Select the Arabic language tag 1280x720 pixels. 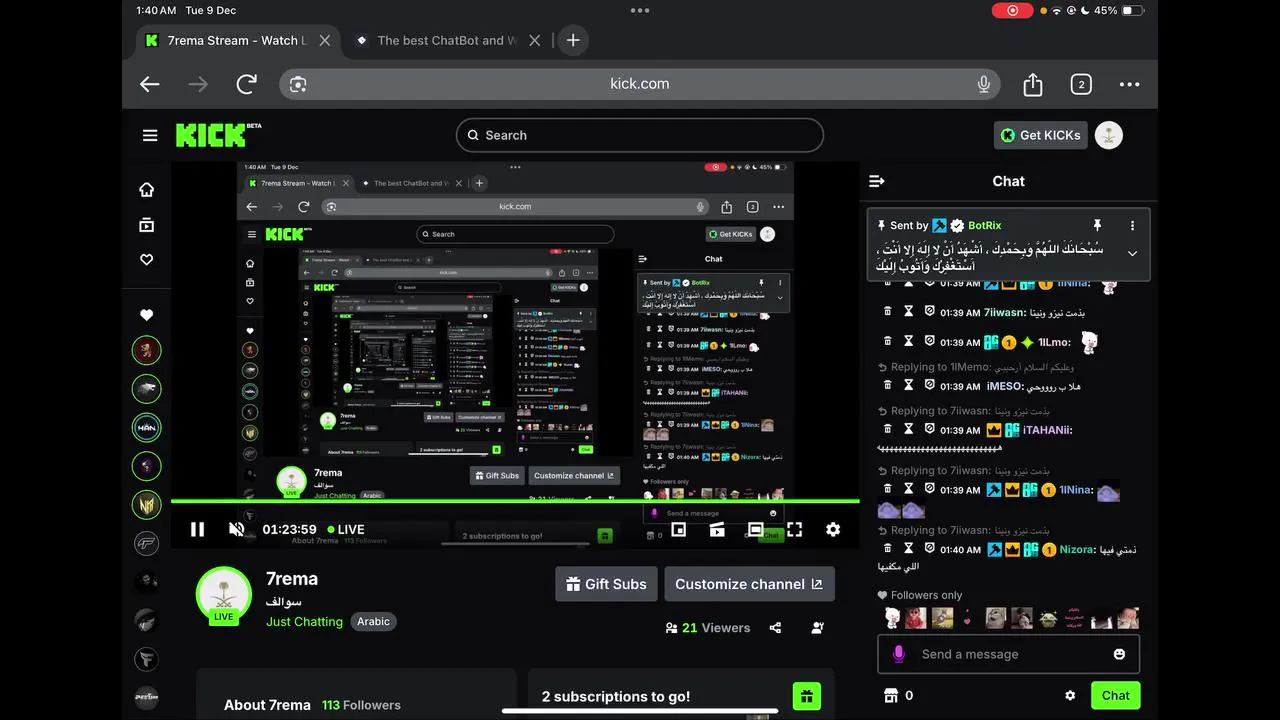(x=373, y=621)
